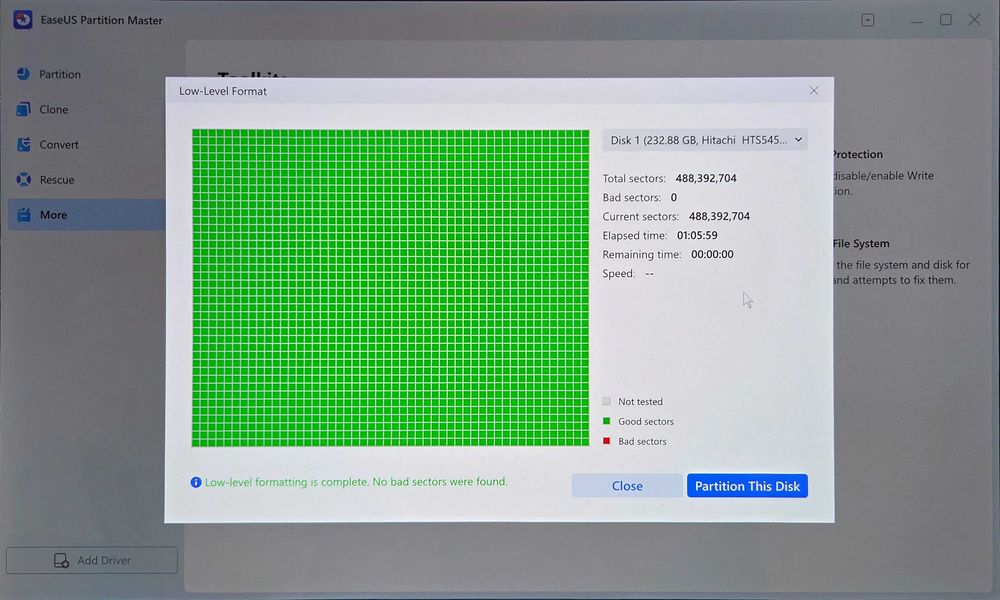The height and width of the screenshot is (600, 1000).
Task: Close the Low-Level Format dialog with X
Action: click(814, 91)
